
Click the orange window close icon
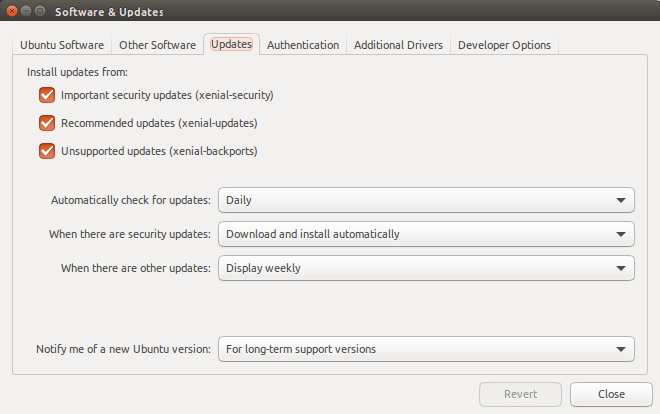(x=12, y=11)
